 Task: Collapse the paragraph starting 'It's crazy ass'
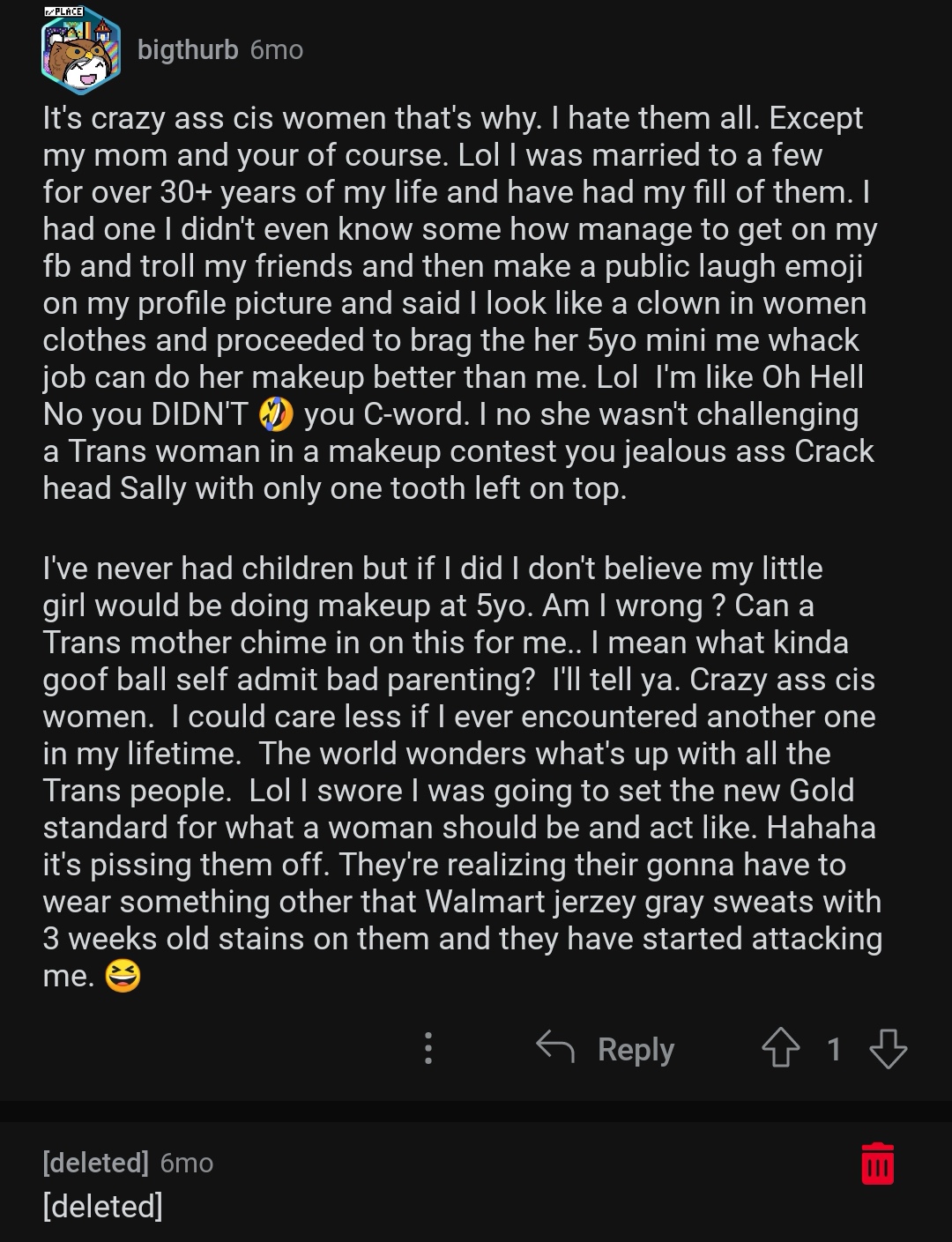coord(460,302)
